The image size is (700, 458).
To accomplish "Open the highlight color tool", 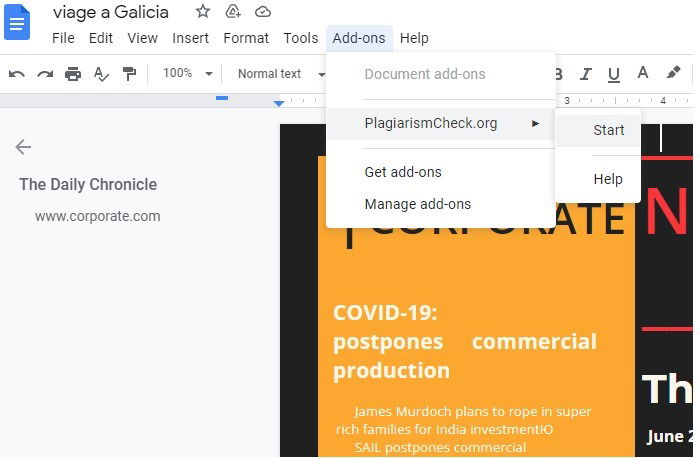I will (x=673, y=73).
